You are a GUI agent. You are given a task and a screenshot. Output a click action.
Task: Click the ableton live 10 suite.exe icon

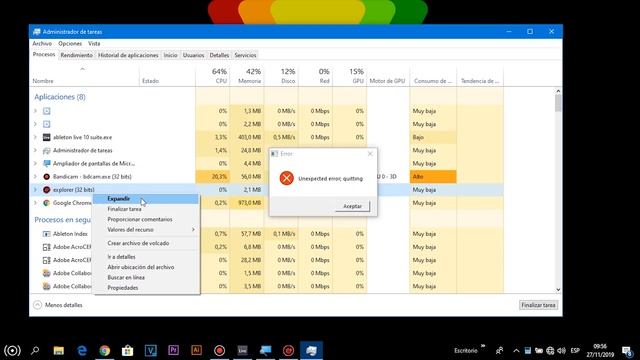[x=47, y=137]
